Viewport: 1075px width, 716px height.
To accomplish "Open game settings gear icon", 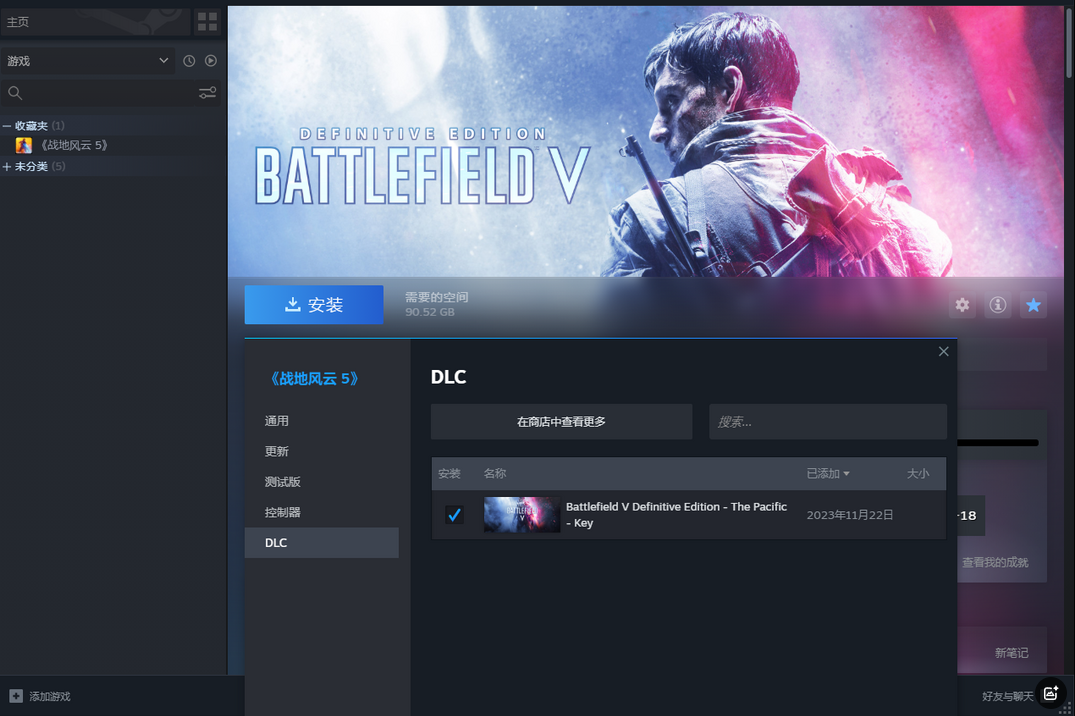I will [963, 305].
